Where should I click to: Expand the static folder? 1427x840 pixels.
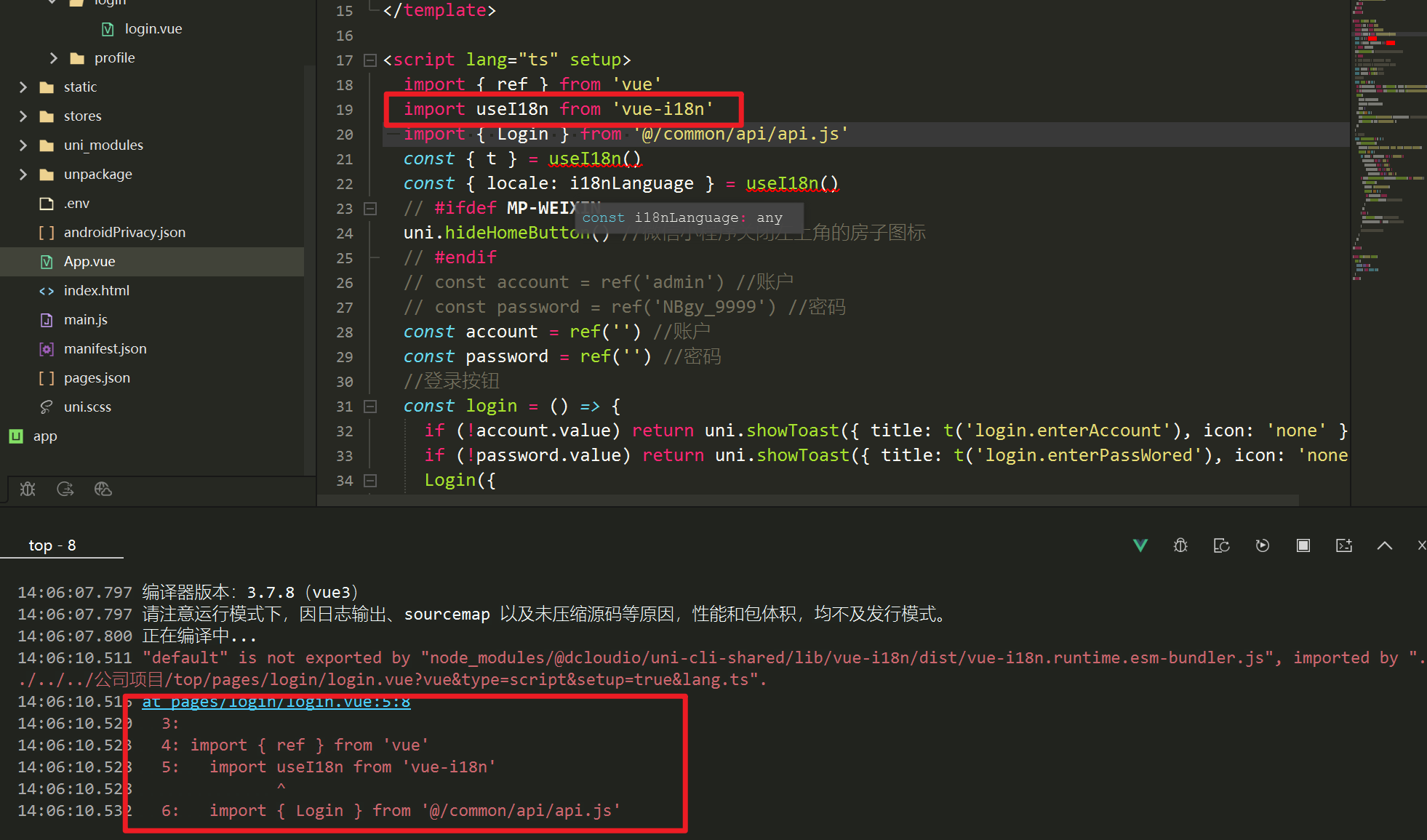(23, 87)
